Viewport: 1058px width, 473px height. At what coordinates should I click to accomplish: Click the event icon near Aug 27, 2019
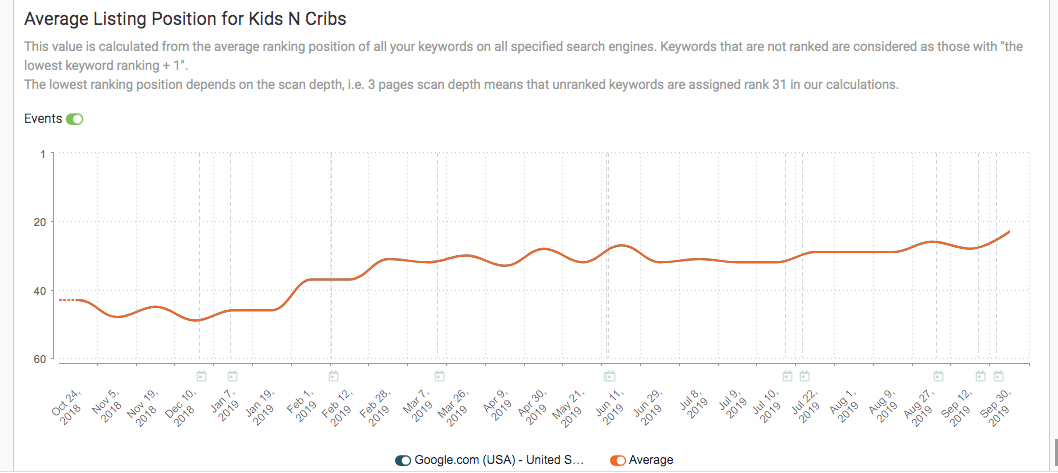click(938, 376)
